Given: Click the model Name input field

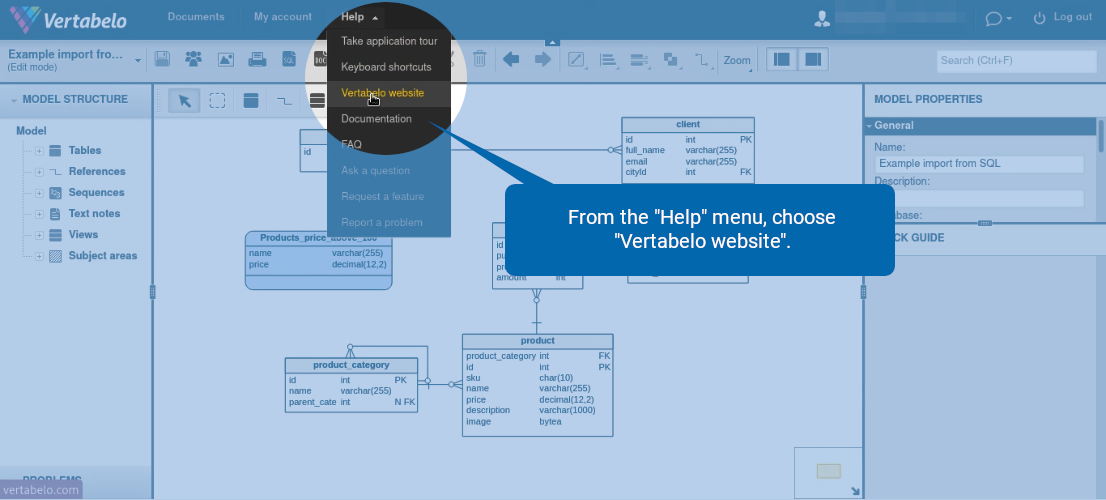Looking at the screenshot, I should coord(979,164).
